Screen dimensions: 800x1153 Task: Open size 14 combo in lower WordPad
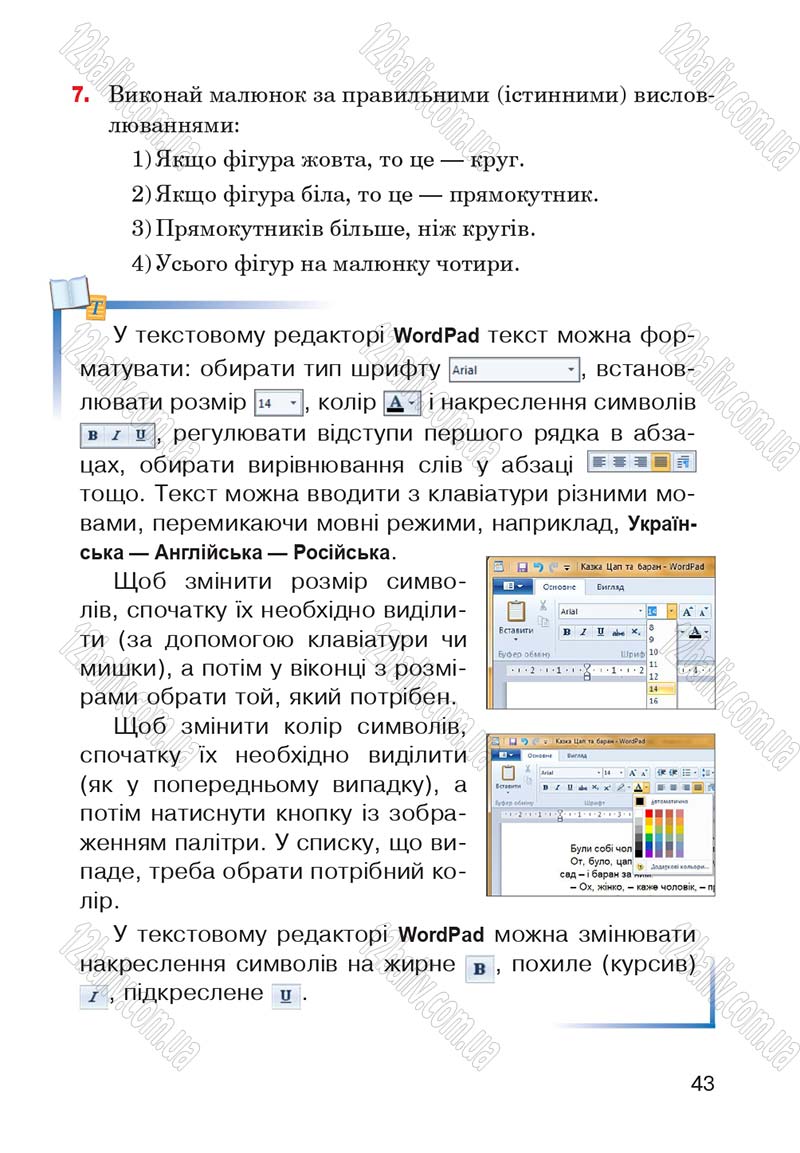613,773
